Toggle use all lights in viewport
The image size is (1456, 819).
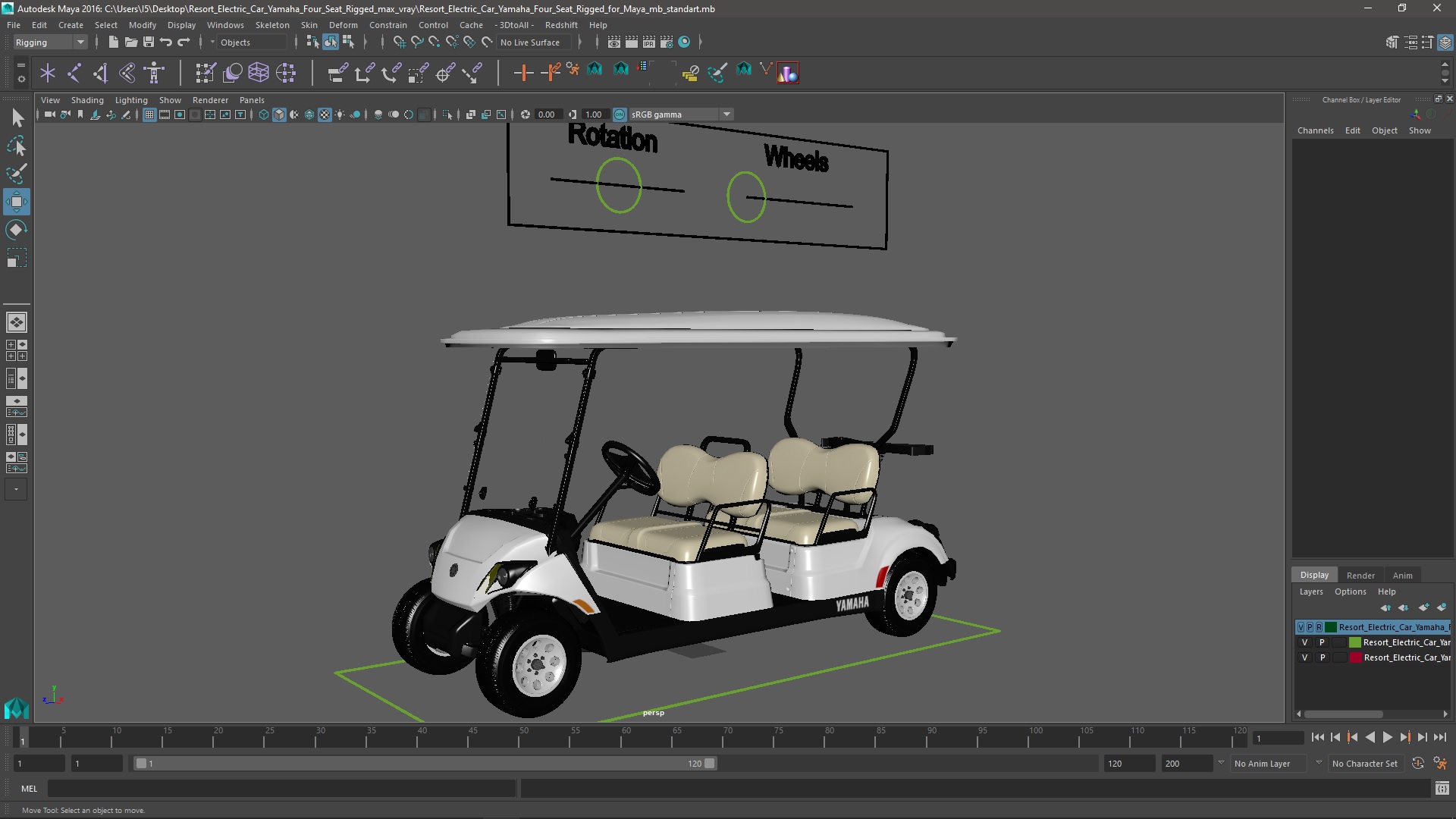point(340,115)
